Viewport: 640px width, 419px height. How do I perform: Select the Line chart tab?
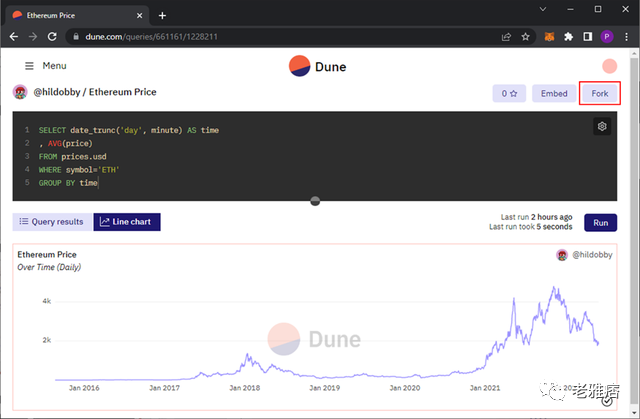point(127,221)
